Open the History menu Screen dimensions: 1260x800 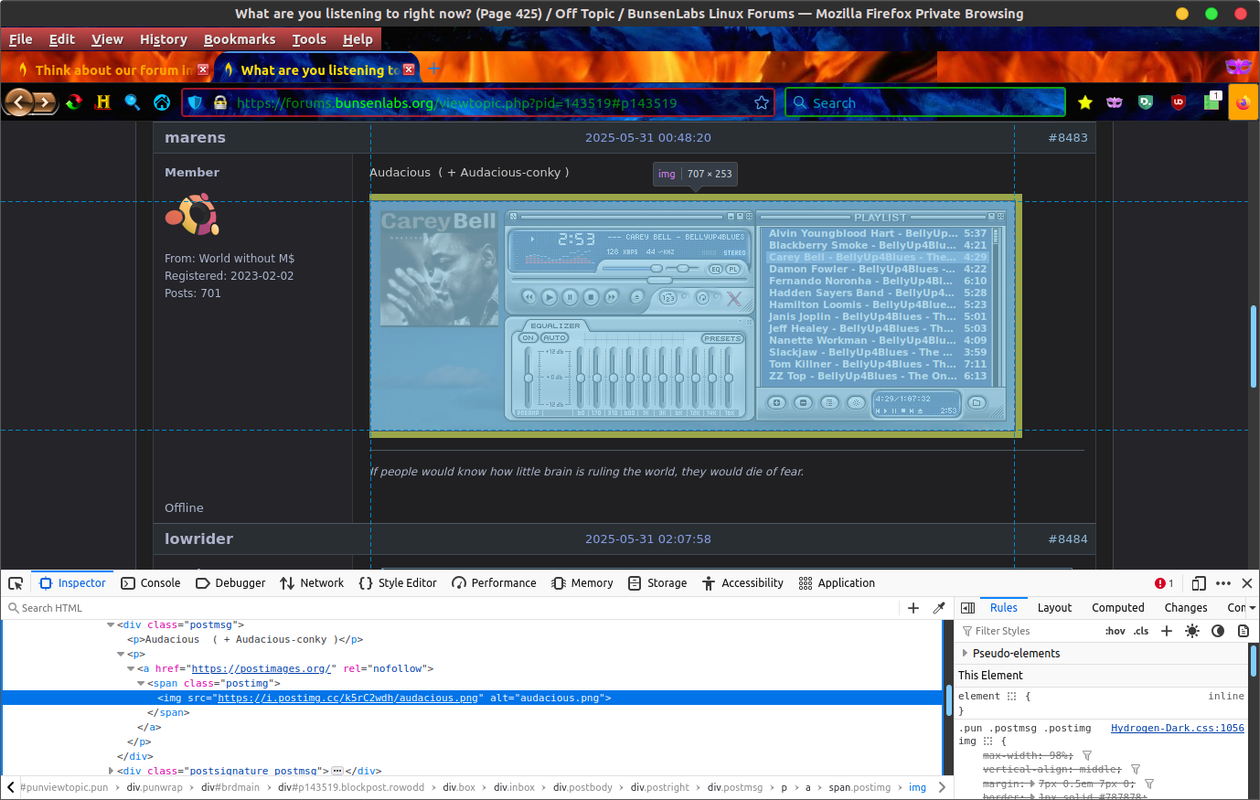[x=163, y=39]
